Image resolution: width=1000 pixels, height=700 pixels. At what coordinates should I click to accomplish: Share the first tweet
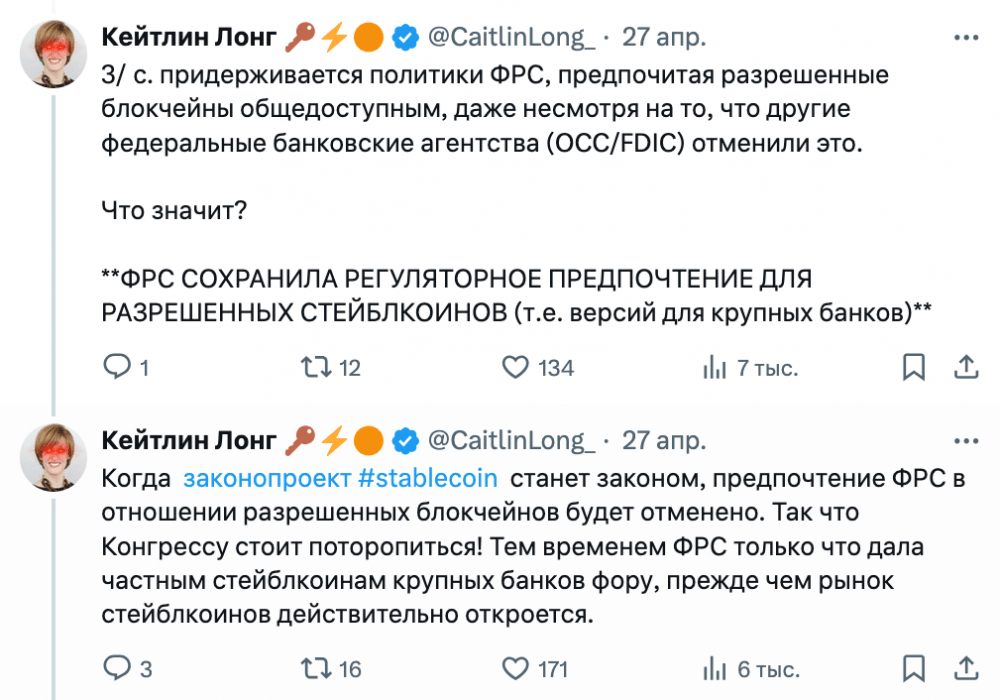point(965,368)
